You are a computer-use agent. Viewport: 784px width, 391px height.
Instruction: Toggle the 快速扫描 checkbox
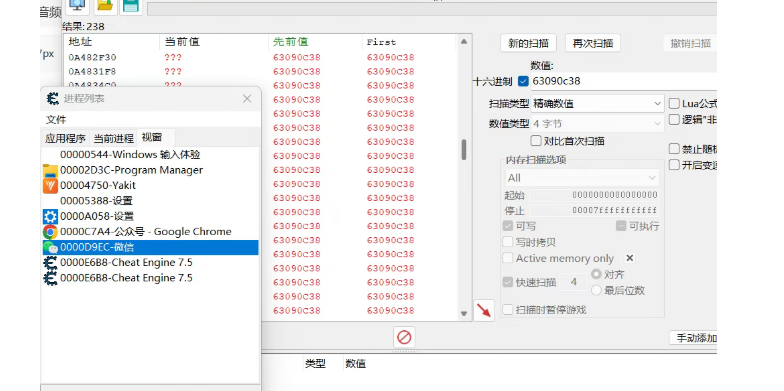[x=508, y=282]
